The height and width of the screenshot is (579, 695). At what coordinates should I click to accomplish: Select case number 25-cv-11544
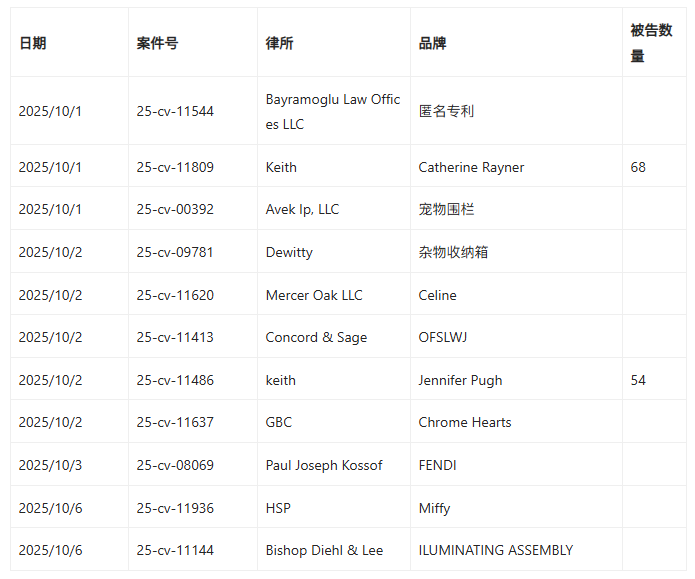pyautogui.click(x=175, y=111)
